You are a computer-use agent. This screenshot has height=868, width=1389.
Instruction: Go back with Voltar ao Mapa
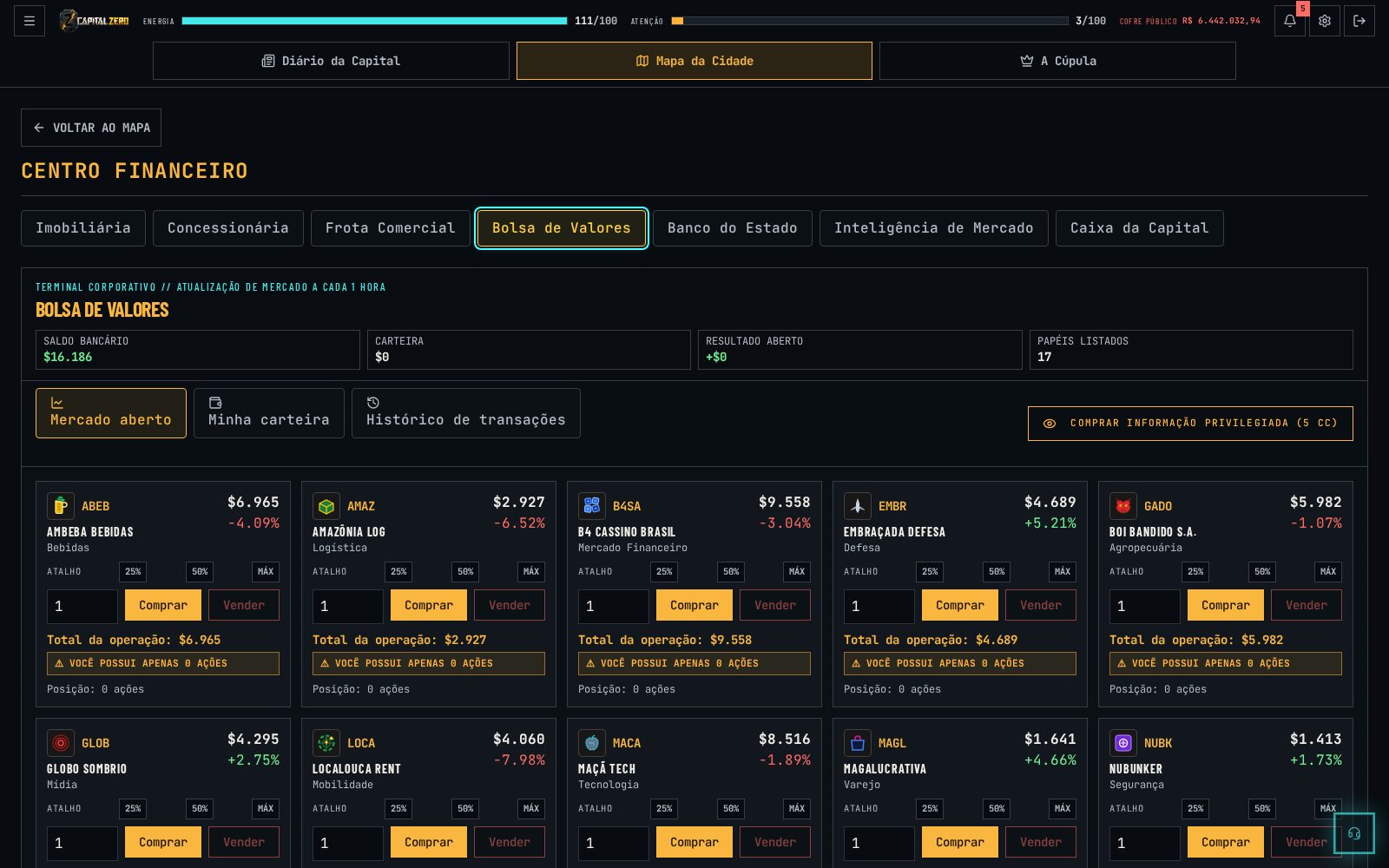[x=91, y=128]
